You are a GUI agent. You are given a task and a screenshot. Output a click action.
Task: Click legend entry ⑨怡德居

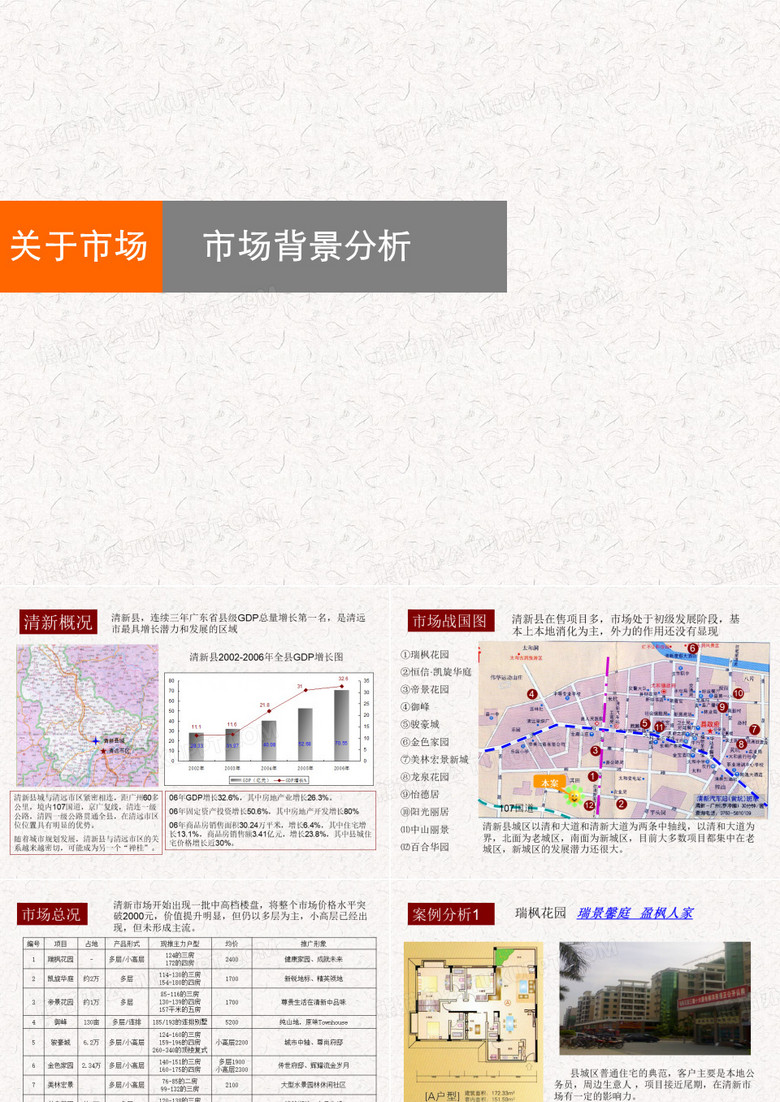click(420, 795)
